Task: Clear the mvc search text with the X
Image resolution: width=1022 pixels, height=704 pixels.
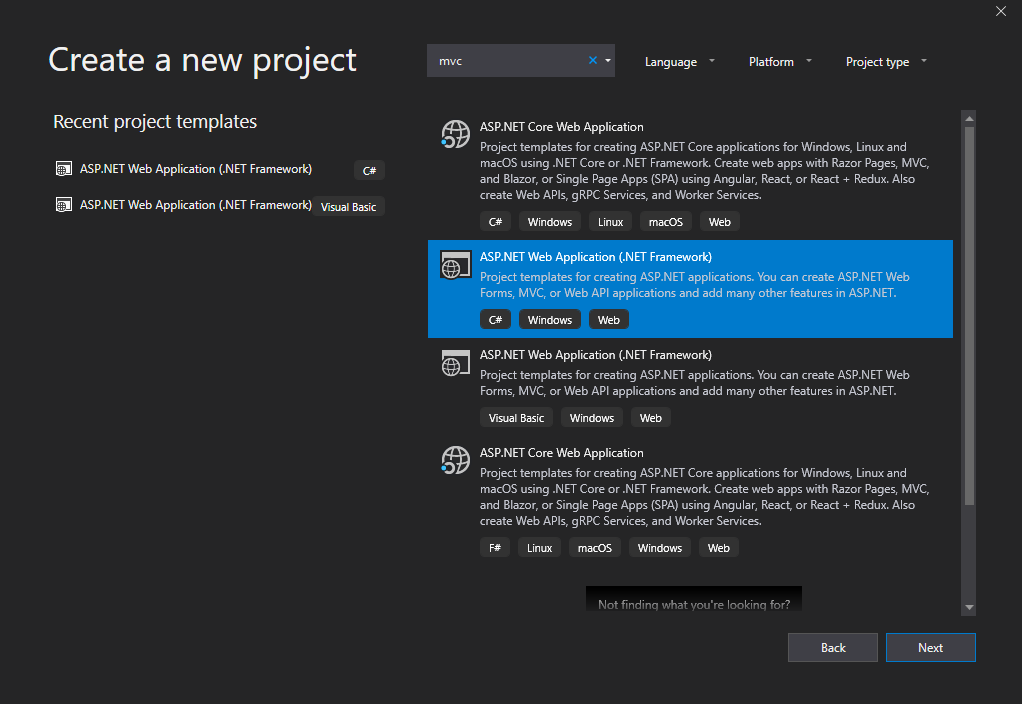Action: [592, 61]
